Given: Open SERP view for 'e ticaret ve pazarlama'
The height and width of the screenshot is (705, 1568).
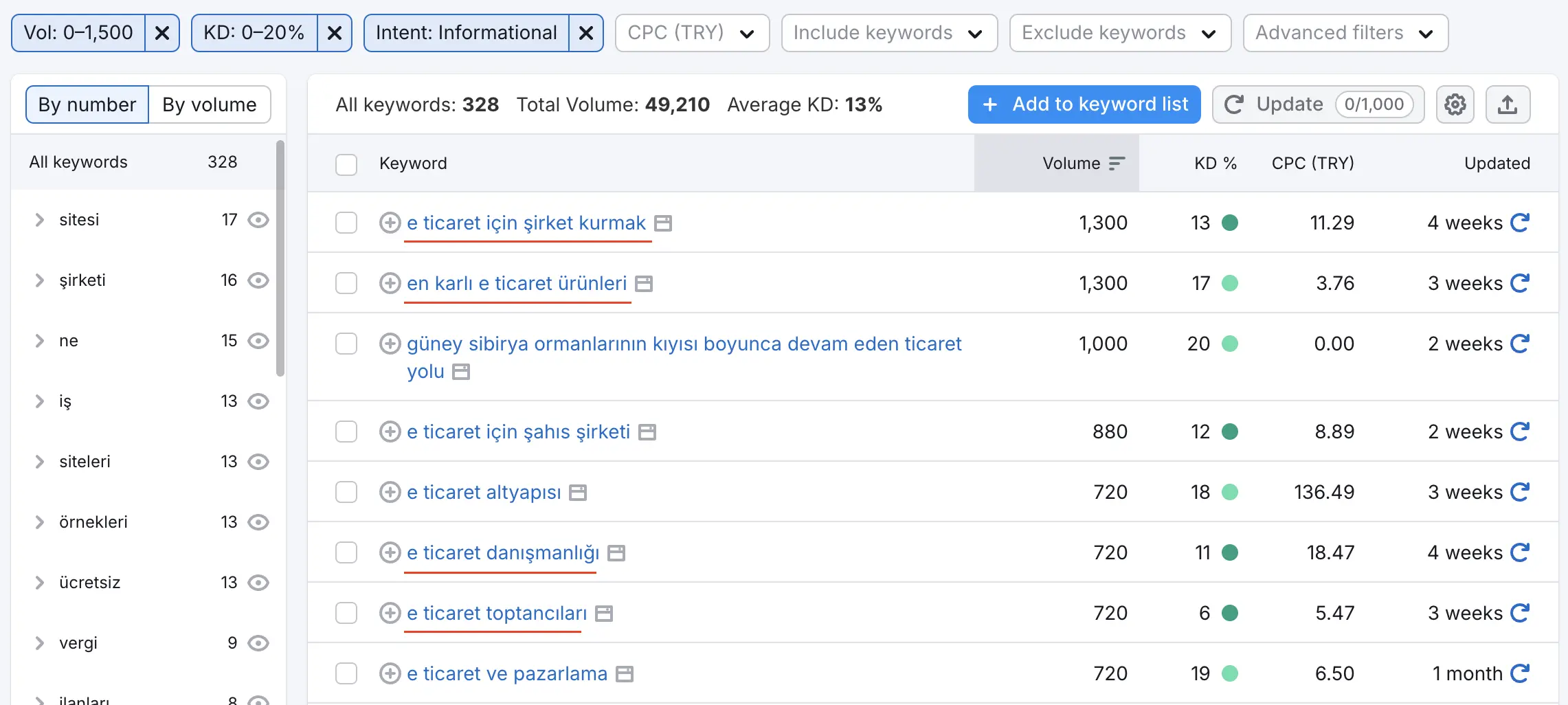Looking at the screenshot, I should pyautogui.click(x=625, y=674).
